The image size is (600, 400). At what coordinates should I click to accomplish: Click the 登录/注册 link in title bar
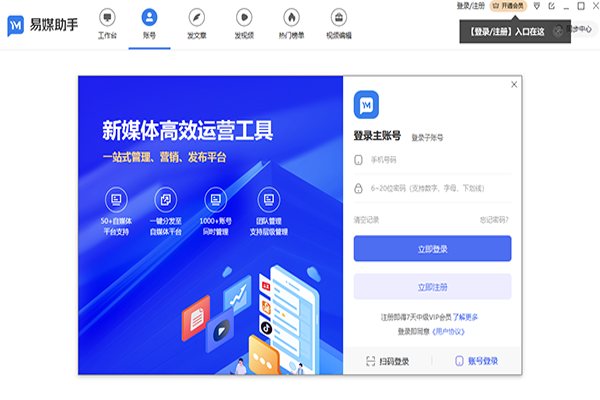[471, 6]
